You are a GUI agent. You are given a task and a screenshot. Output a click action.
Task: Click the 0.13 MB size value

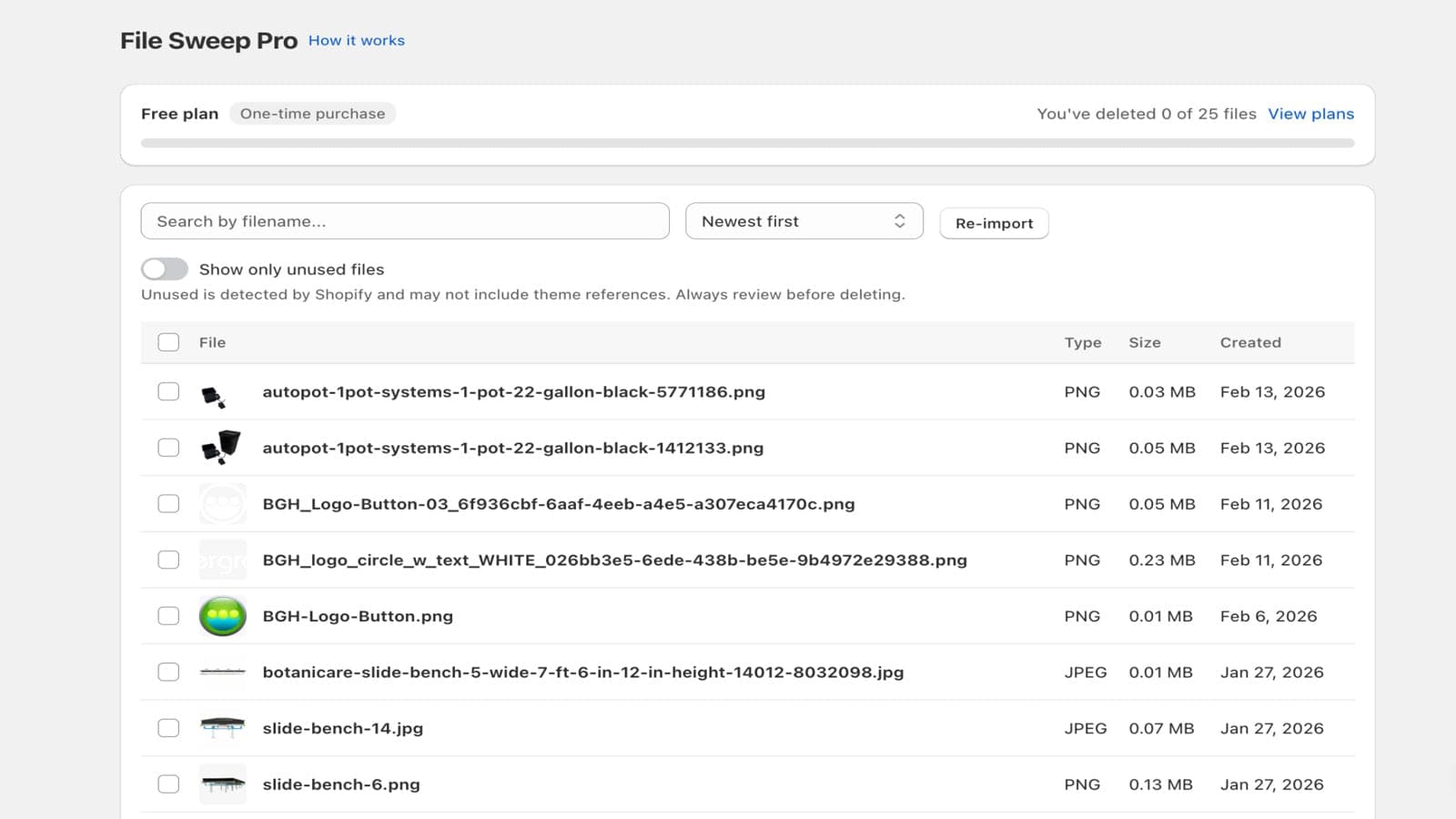(1161, 784)
